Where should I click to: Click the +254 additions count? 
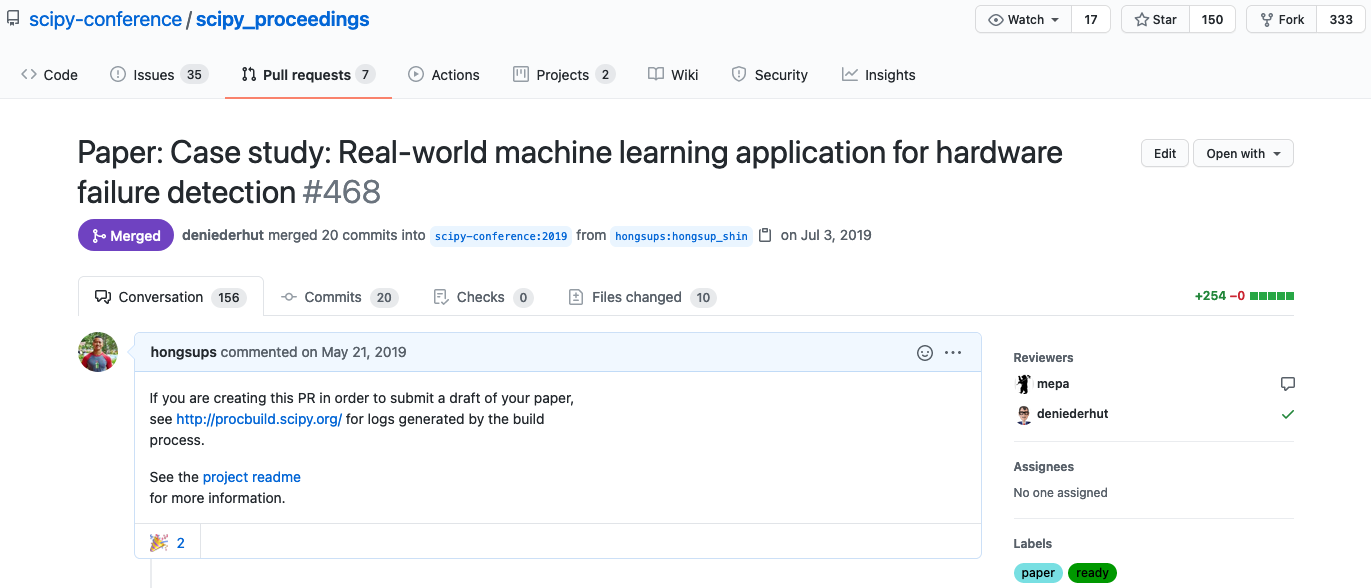(1210, 297)
